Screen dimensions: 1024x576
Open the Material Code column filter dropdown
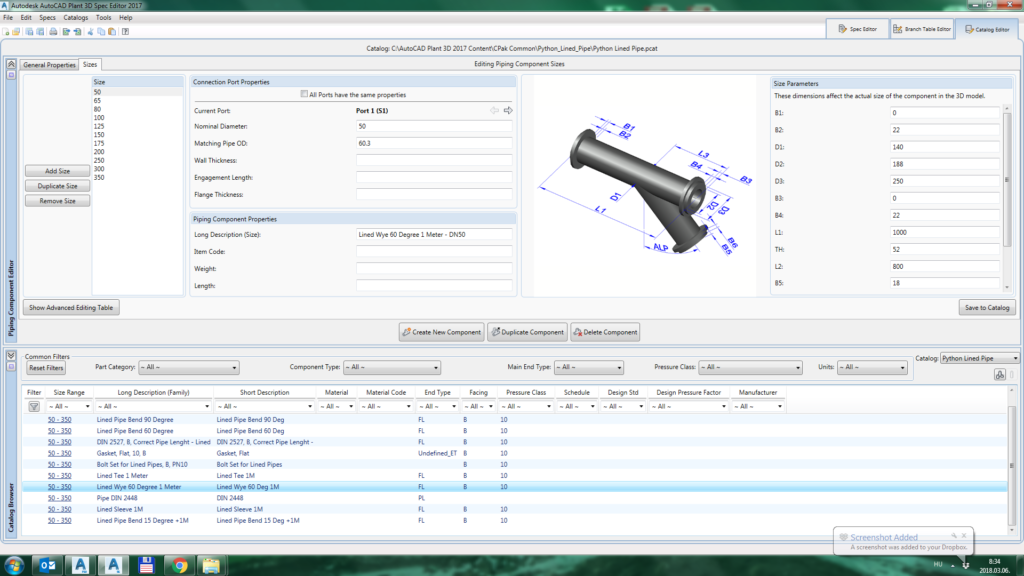[x=385, y=406]
